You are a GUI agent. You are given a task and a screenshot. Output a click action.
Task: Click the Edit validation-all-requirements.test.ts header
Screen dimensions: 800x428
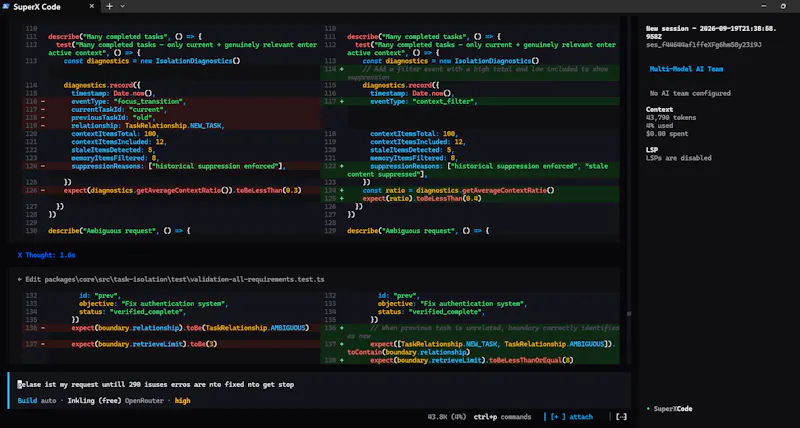171,279
